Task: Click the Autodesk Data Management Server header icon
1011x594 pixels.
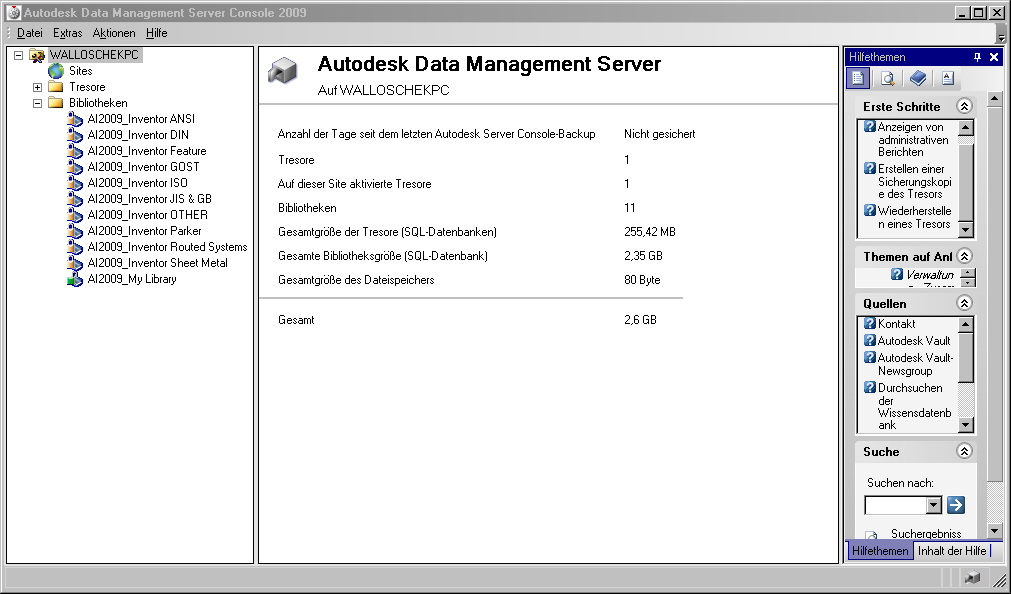Action: (x=282, y=71)
